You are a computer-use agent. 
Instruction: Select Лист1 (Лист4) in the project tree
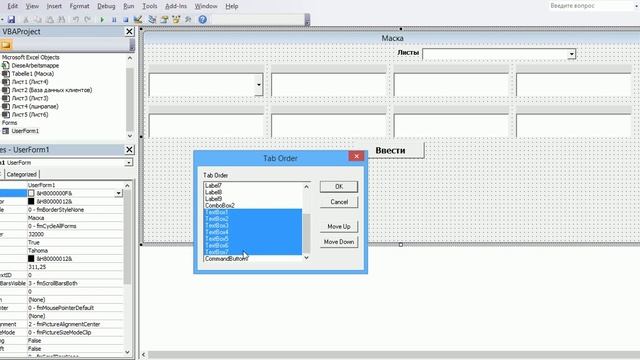[x=30, y=82]
